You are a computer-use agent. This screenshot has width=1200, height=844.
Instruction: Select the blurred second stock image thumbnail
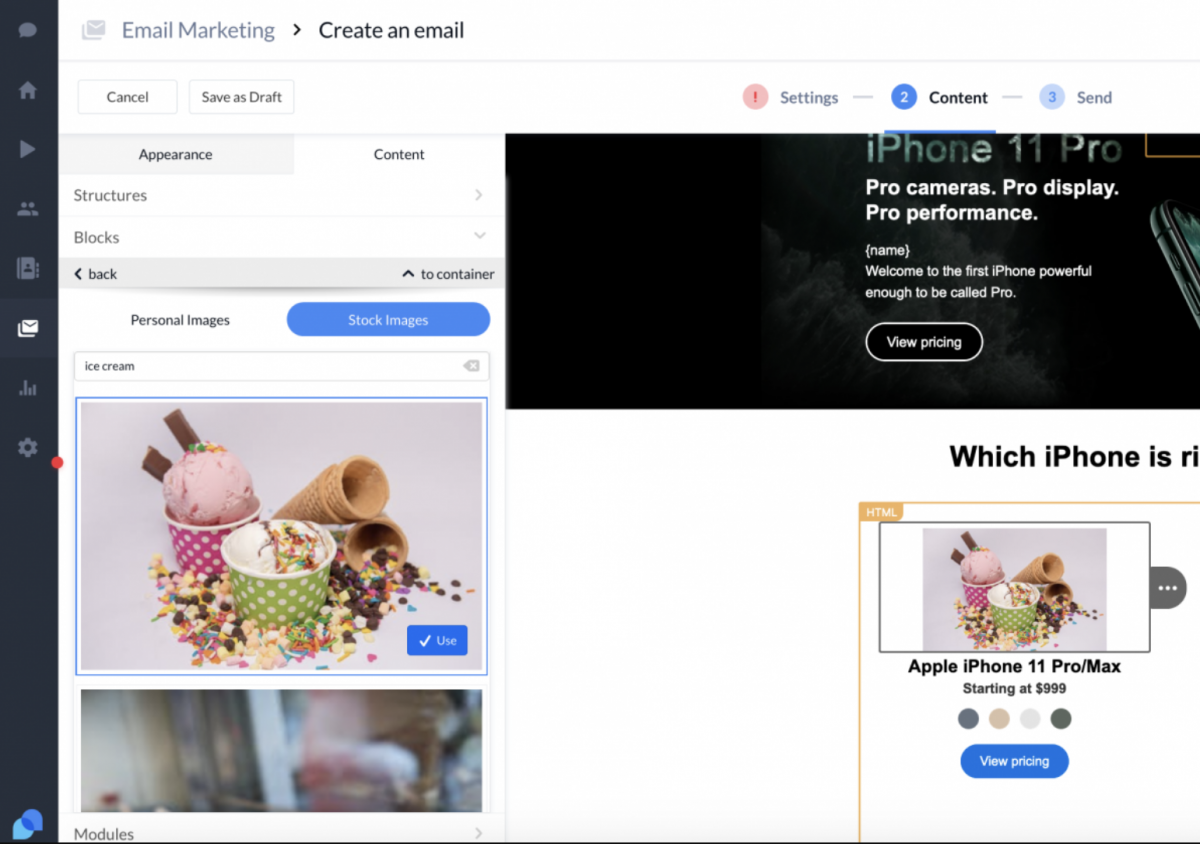point(281,750)
